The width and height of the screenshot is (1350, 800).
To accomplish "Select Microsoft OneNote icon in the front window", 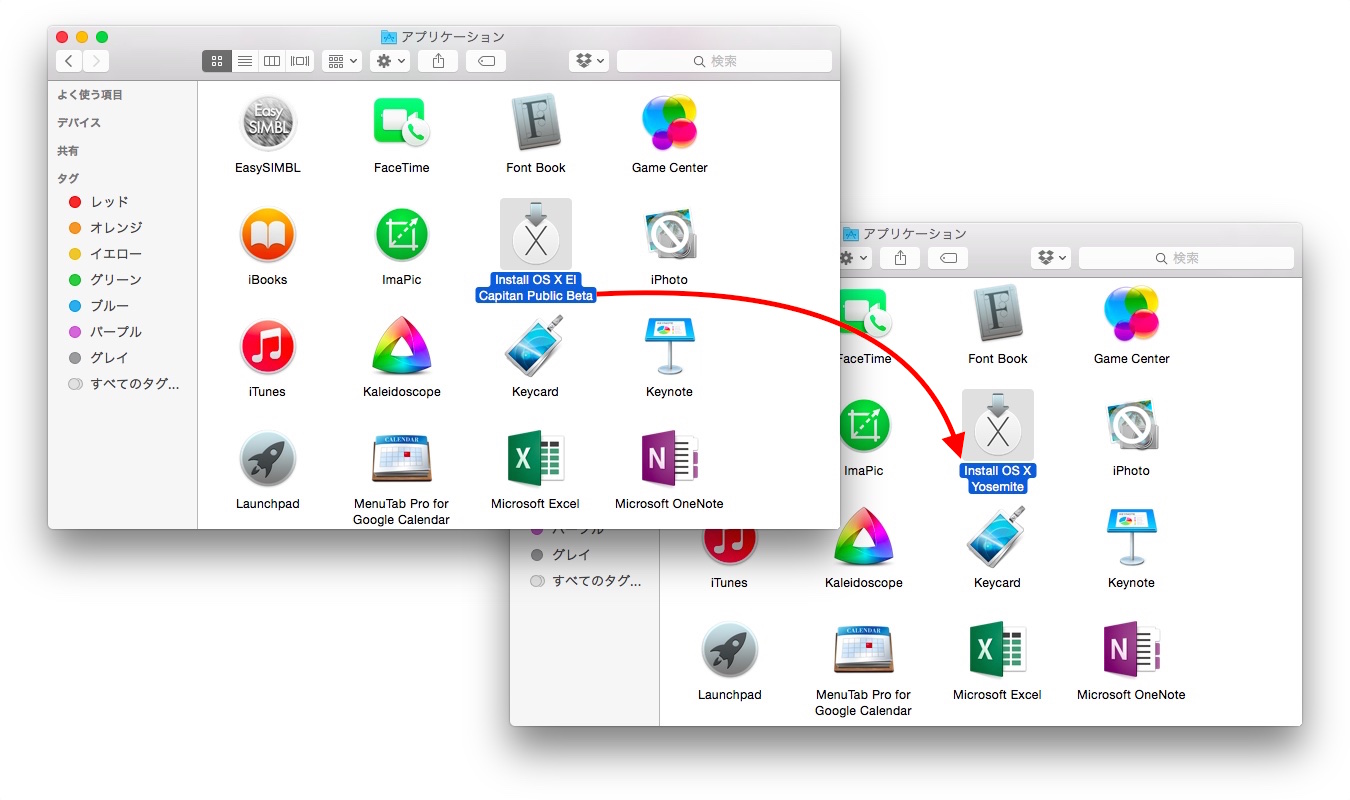I will (669, 459).
